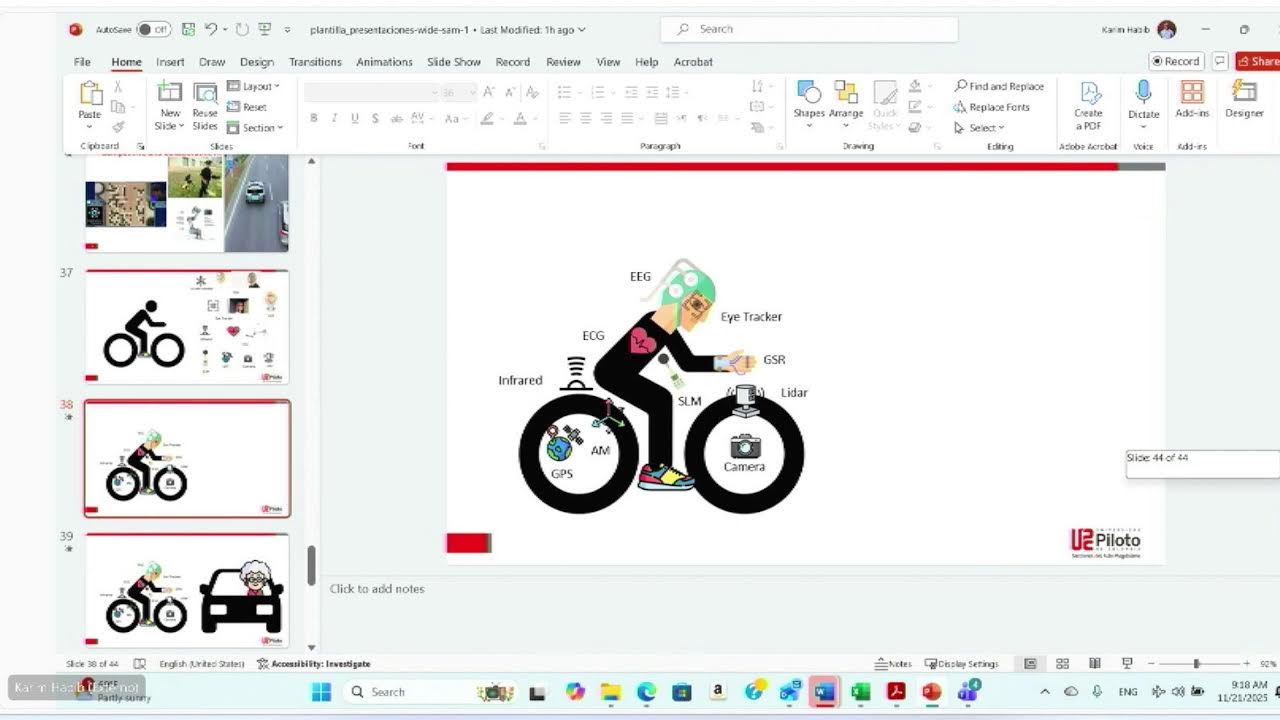Open the Customize Quick Access Toolbar dropdown
This screenshot has height=720, width=1280.
(288, 30)
